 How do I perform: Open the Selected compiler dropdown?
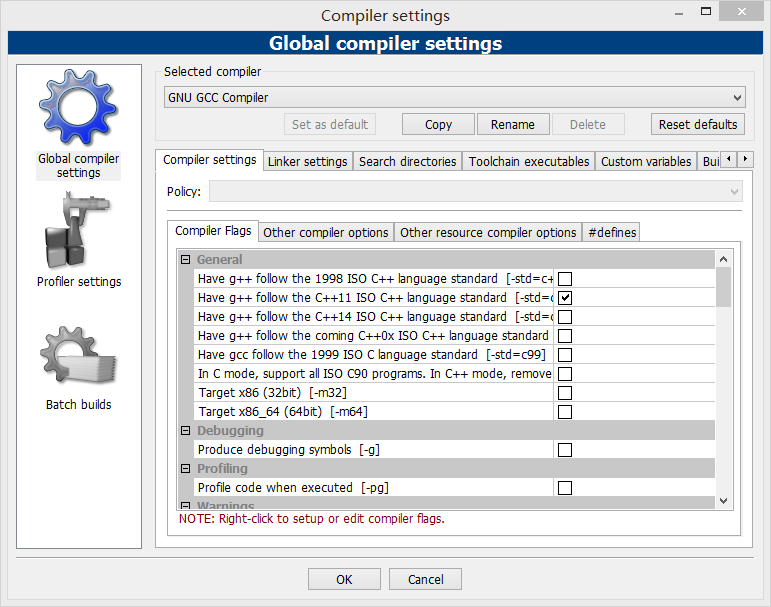coord(454,97)
